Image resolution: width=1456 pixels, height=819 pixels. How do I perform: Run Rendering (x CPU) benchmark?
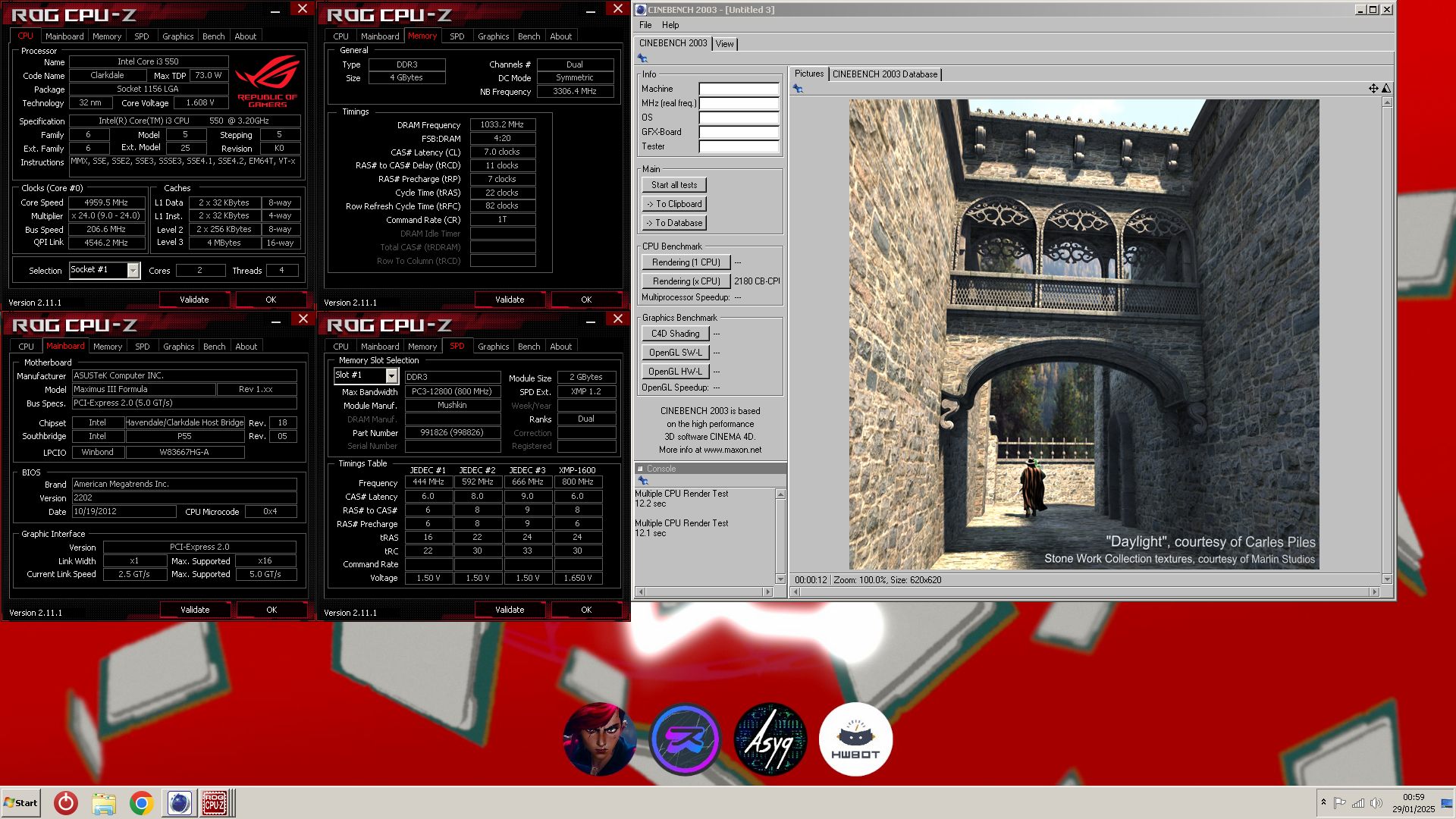(686, 281)
